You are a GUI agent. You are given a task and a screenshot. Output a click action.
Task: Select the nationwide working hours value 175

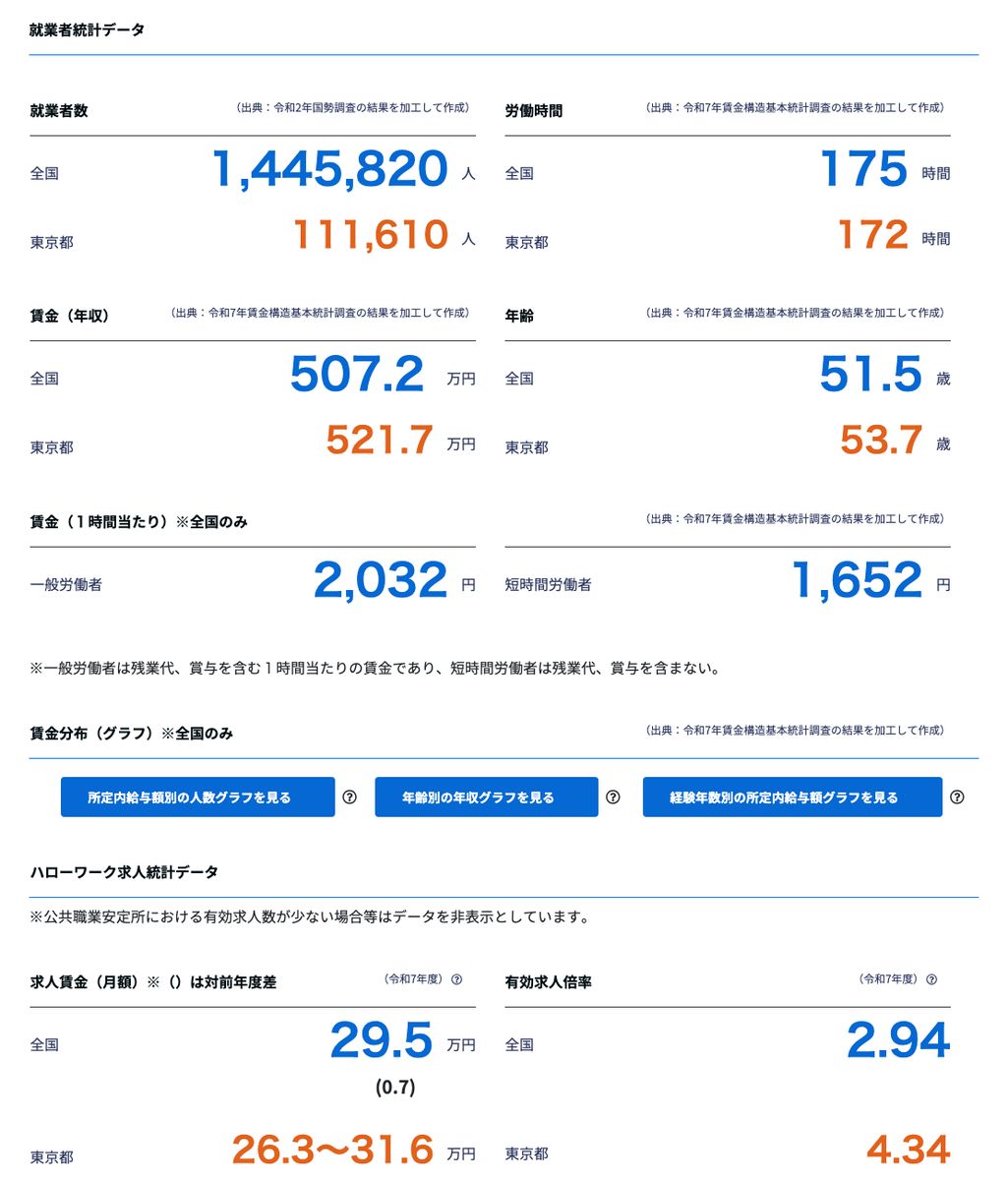point(864,169)
